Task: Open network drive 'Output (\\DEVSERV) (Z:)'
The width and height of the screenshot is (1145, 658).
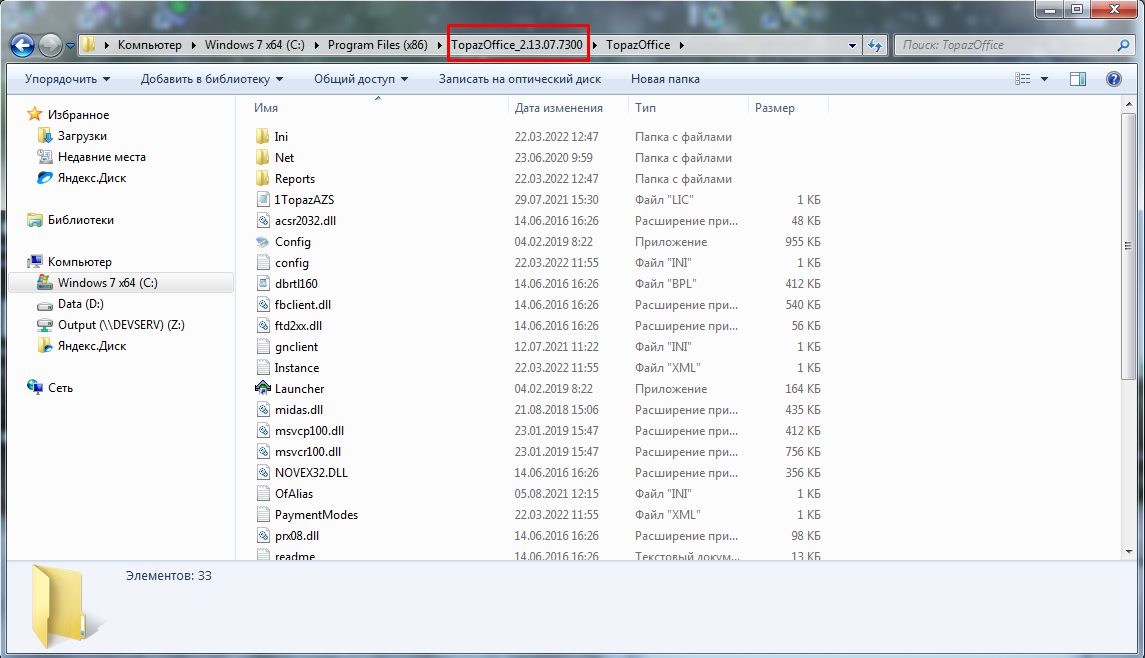Action: 121,325
